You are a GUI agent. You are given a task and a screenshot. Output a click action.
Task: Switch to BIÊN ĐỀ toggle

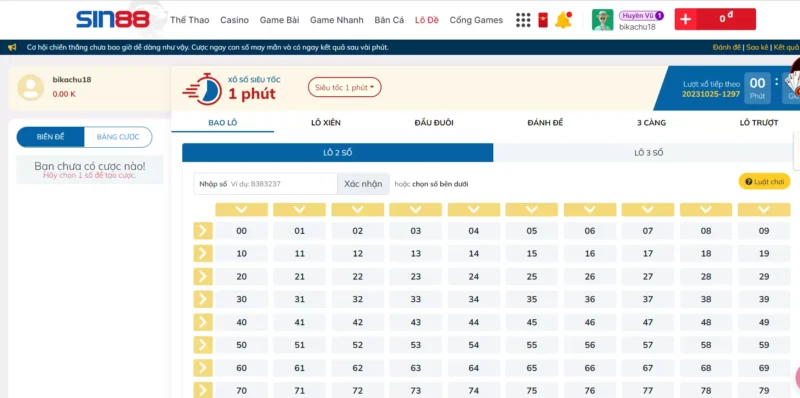(51, 137)
